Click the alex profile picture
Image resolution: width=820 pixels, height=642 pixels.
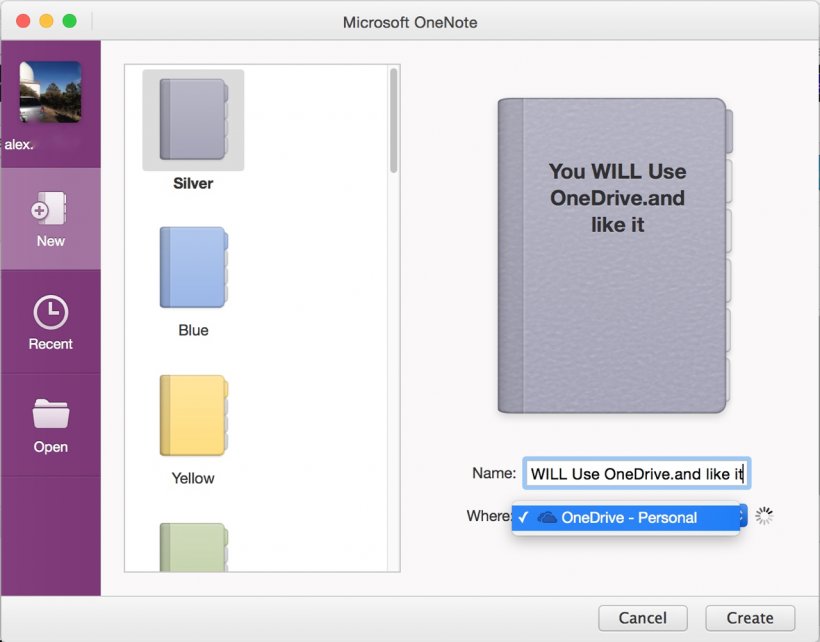(x=50, y=92)
